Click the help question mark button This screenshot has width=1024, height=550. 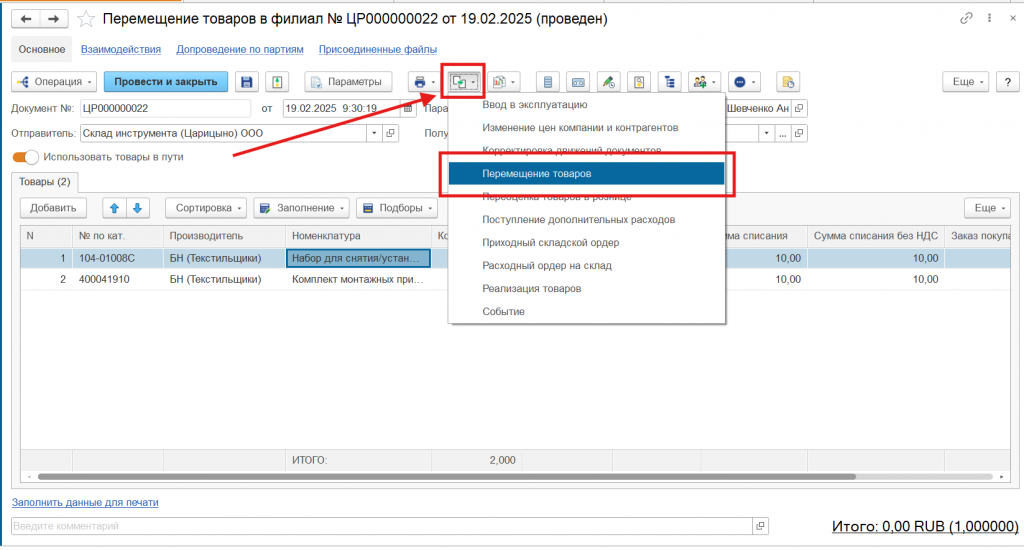[1007, 82]
